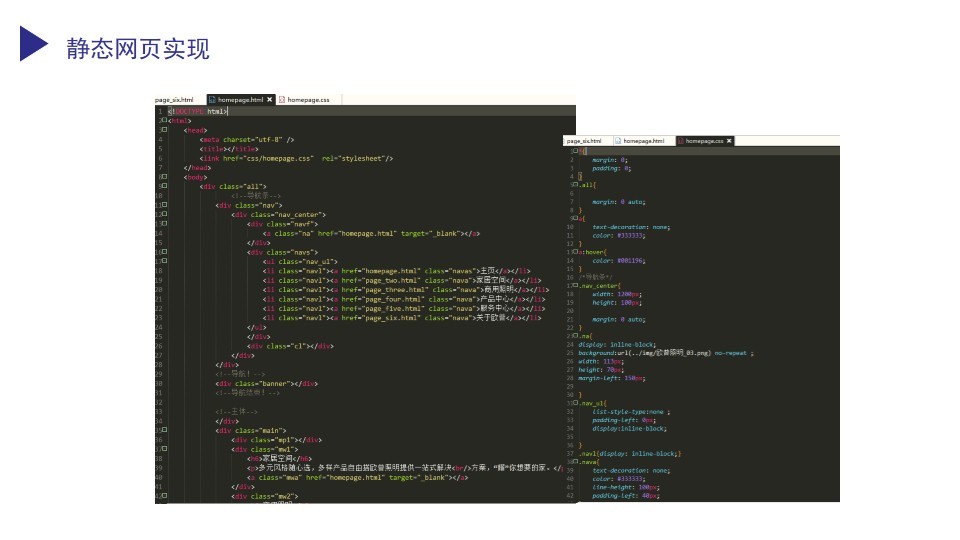Click the background:url(../img/ line
Image resolution: width=960 pixels, height=540 pixels.
coord(666,353)
